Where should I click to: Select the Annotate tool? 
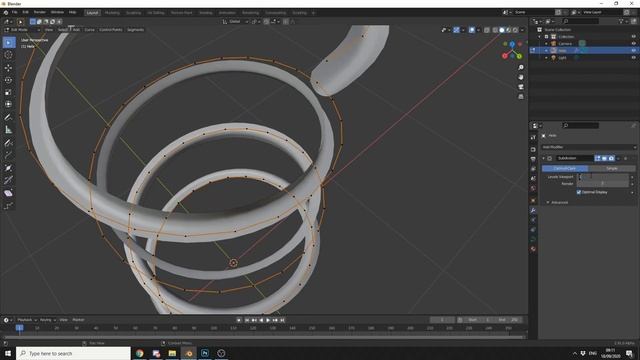pyautogui.click(x=9, y=118)
